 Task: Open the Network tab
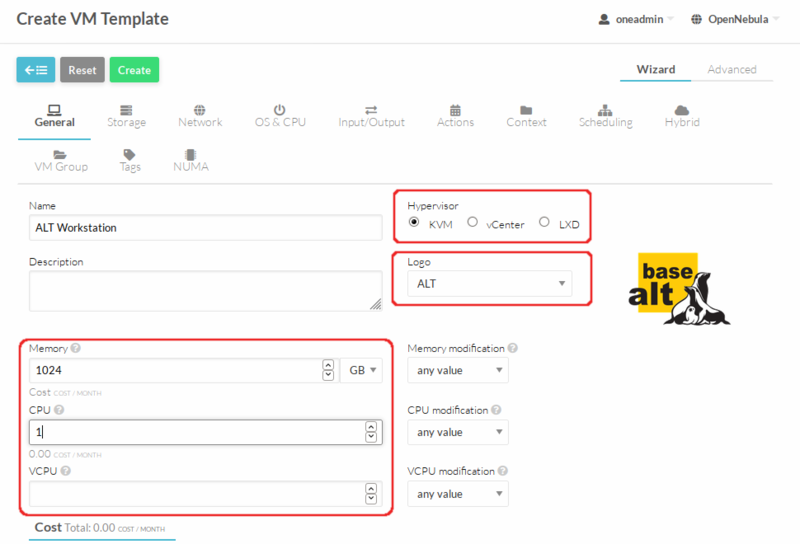200,116
